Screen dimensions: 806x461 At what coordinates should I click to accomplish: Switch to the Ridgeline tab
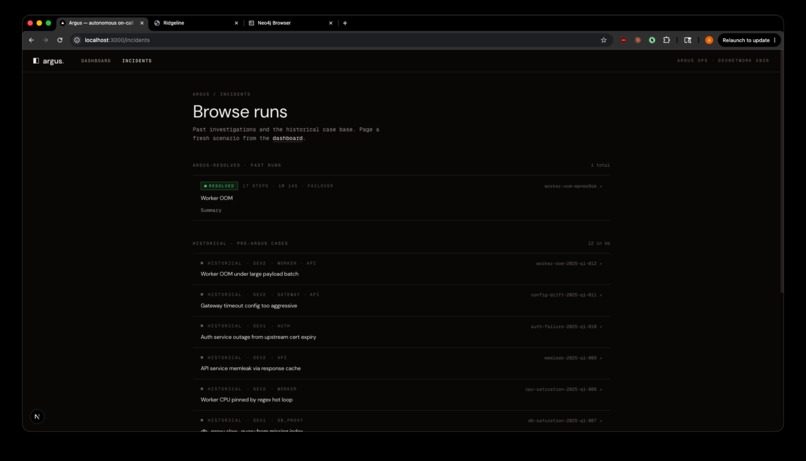[x=197, y=23]
